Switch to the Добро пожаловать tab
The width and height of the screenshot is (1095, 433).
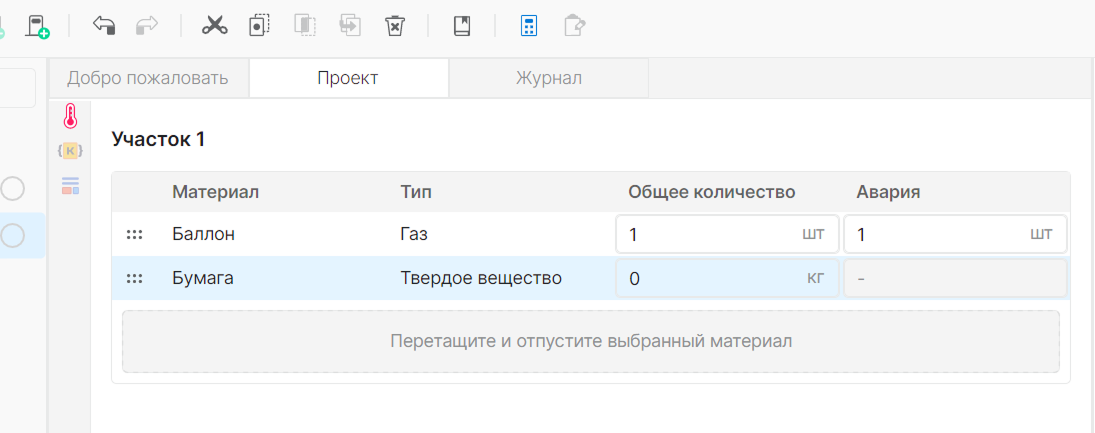click(x=148, y=78)
